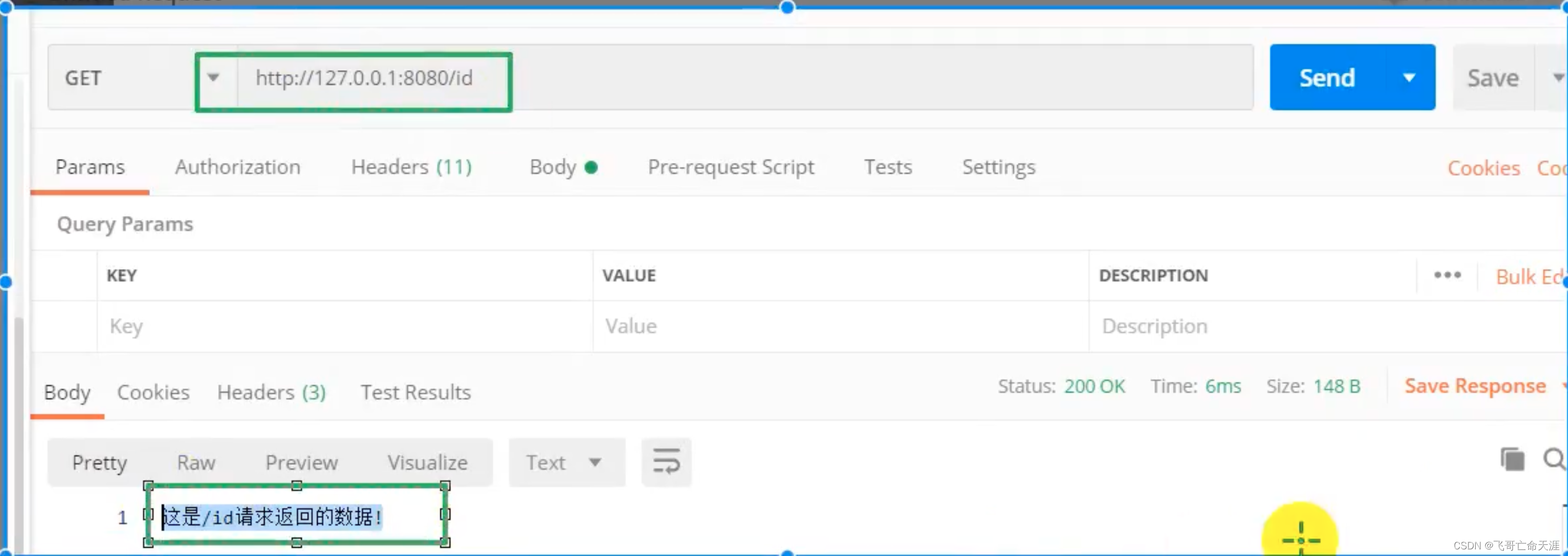Open the Headers (11) request tab
The height and width of the screenshot is (556, 1568).
point(412,167)
